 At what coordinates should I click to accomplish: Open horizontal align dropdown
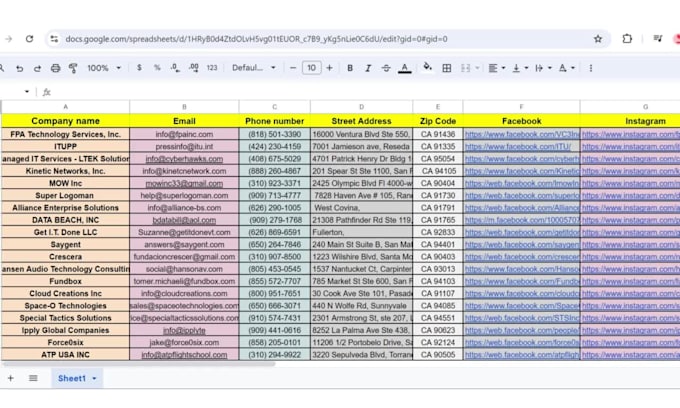pos(497,68)
